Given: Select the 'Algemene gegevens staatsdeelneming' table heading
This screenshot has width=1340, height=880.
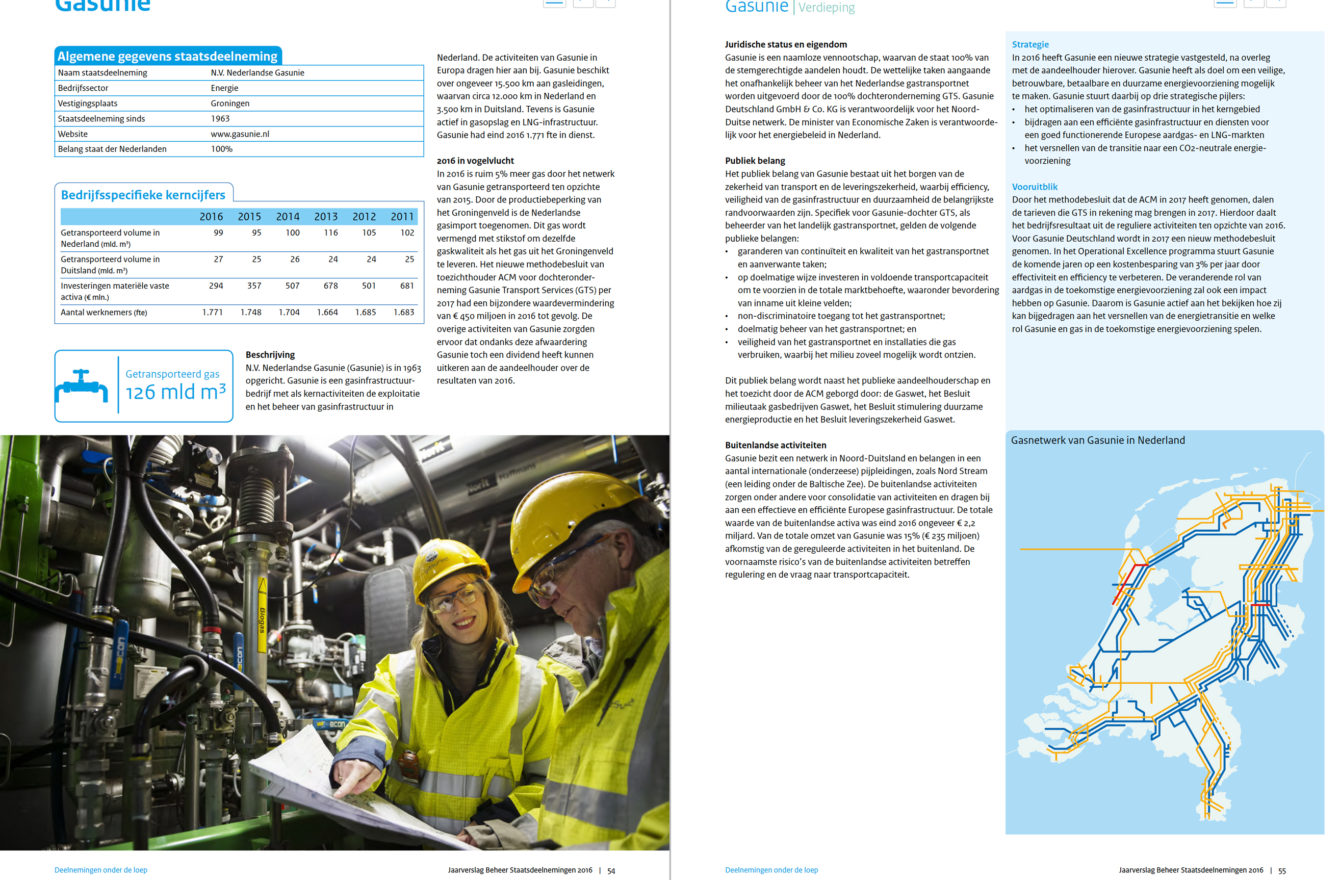Looking at the screenshot, I should 167,56.
